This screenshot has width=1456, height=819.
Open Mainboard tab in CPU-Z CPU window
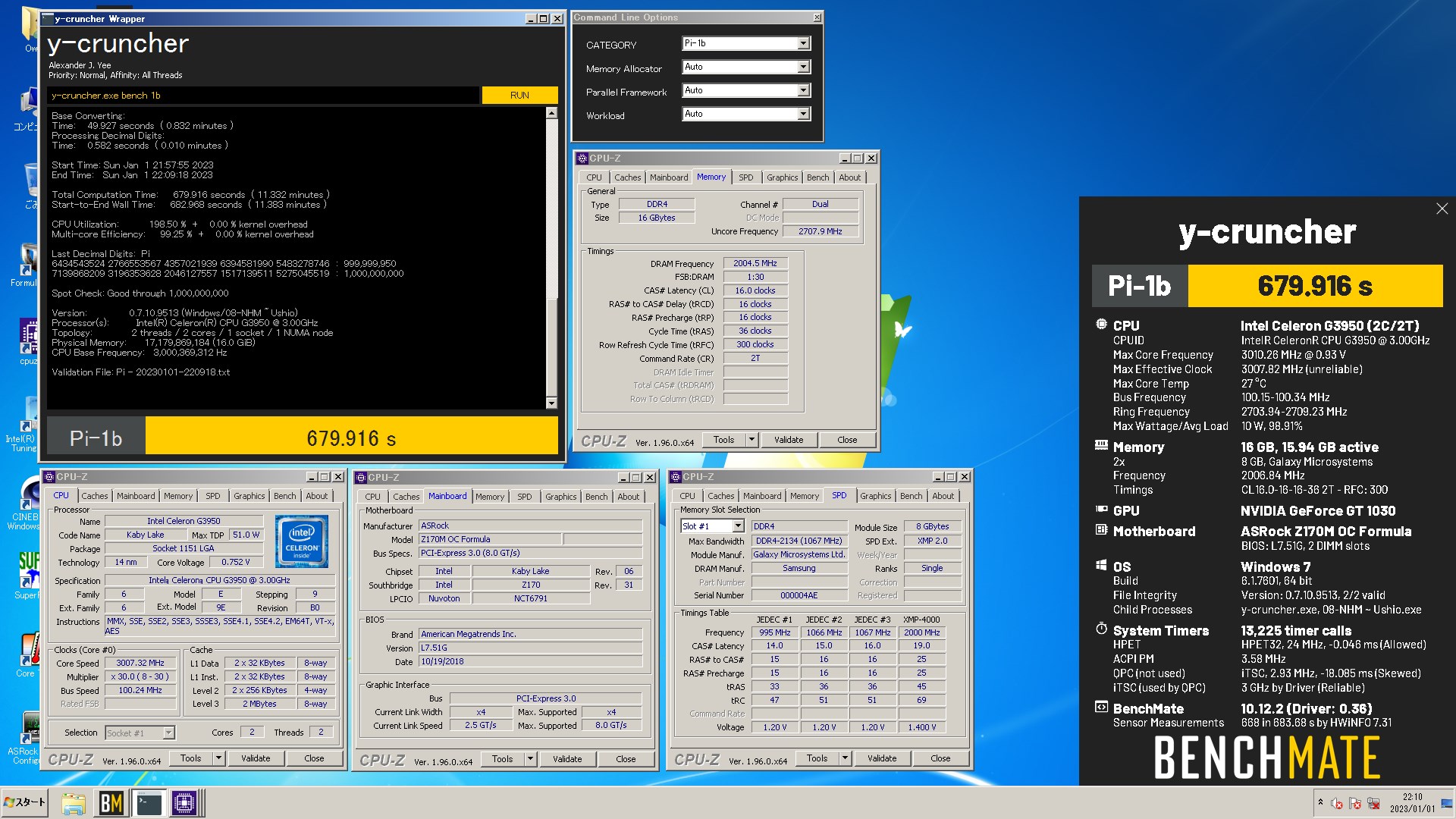click(136, 496)
